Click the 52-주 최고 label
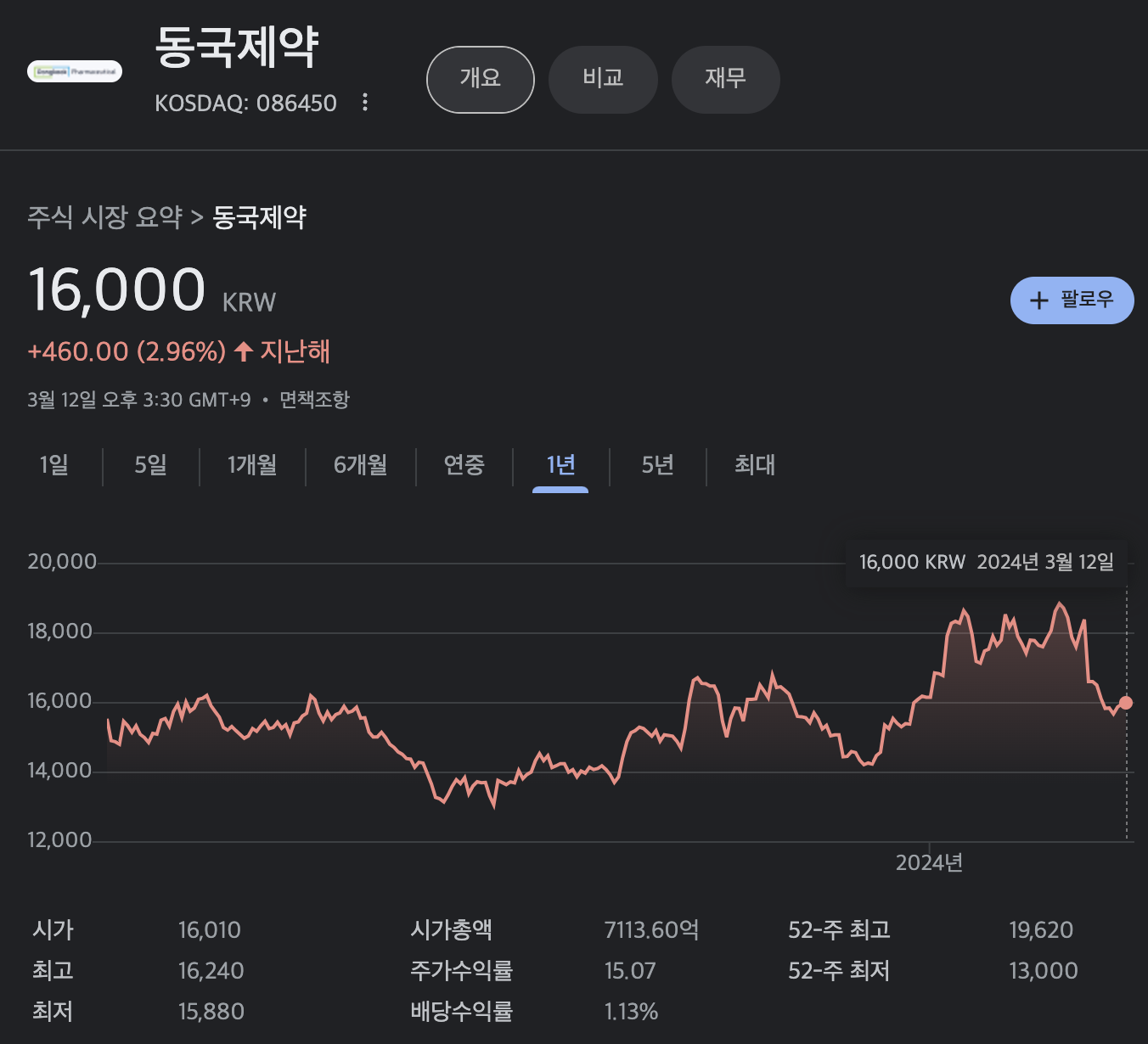 coord(840,930)
